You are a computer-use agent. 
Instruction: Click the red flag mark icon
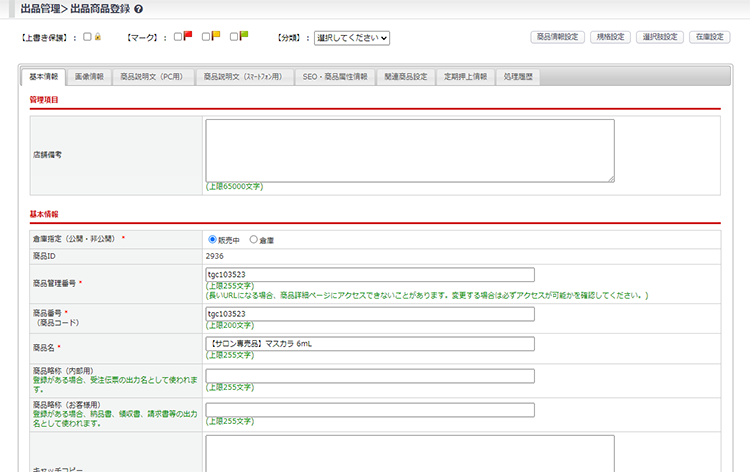187,37
